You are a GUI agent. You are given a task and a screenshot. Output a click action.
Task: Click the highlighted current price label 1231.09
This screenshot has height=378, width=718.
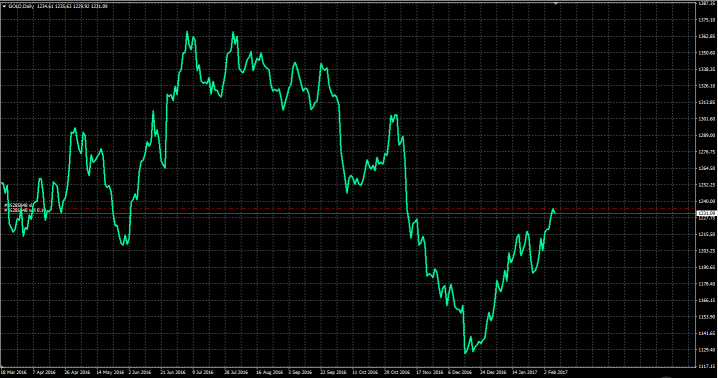[707, 213]
